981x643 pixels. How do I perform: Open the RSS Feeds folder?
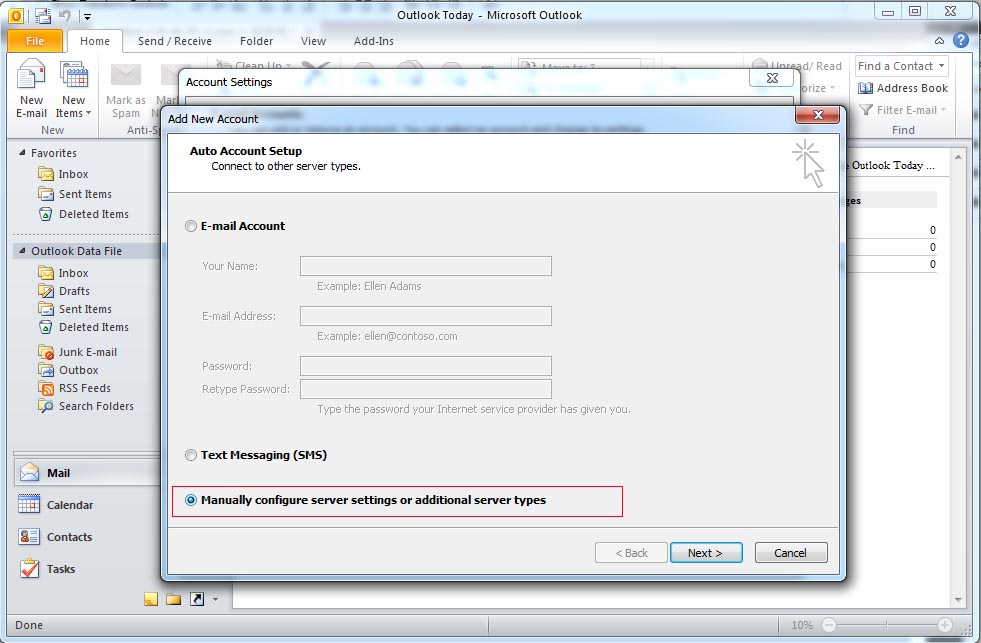coord(84,388)
